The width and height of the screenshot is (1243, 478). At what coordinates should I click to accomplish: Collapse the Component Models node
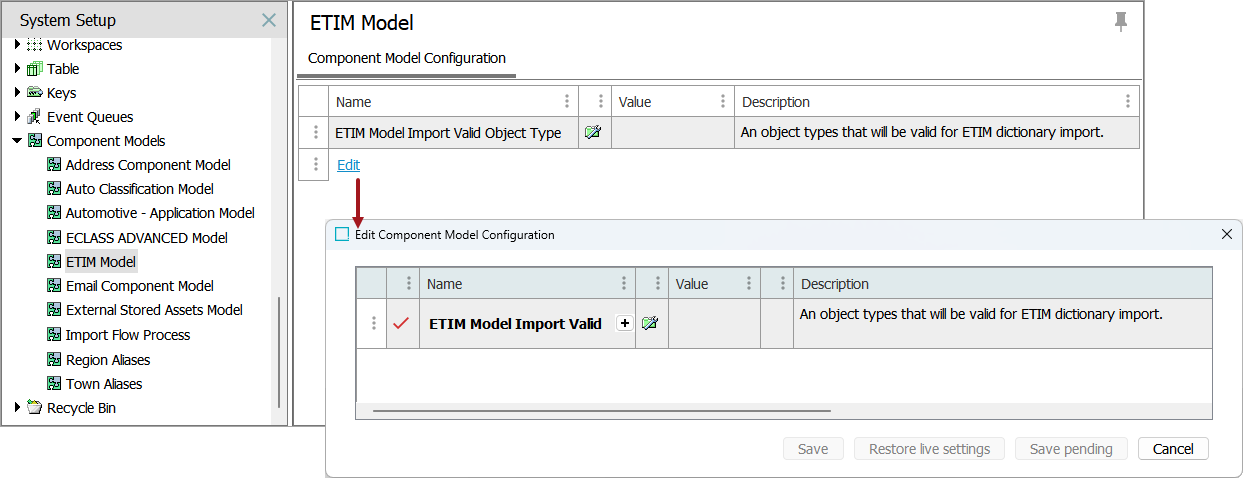click(17, 141)
